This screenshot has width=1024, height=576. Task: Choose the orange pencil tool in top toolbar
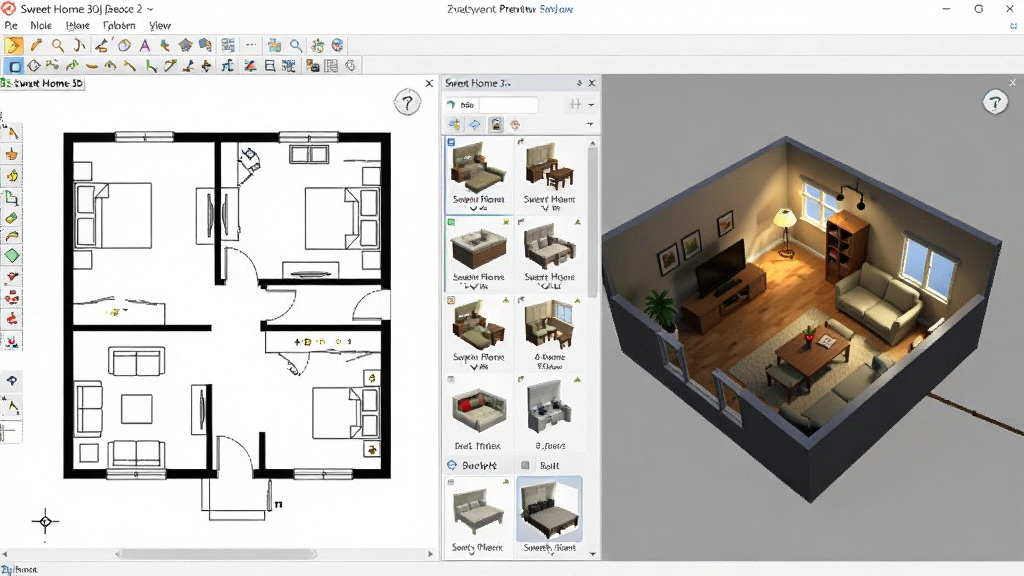pos(36,45)
